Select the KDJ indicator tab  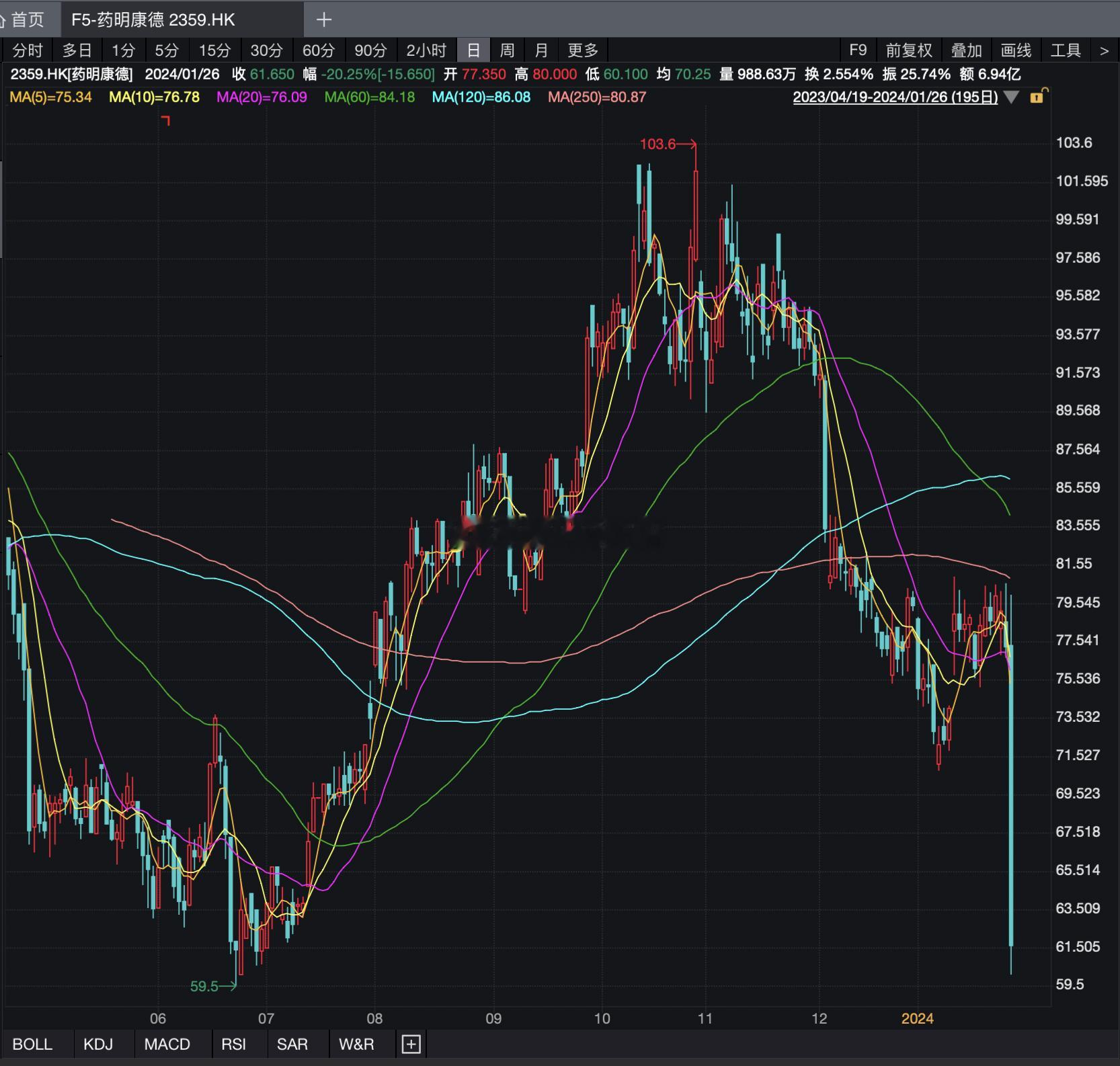coord(98,1044)
